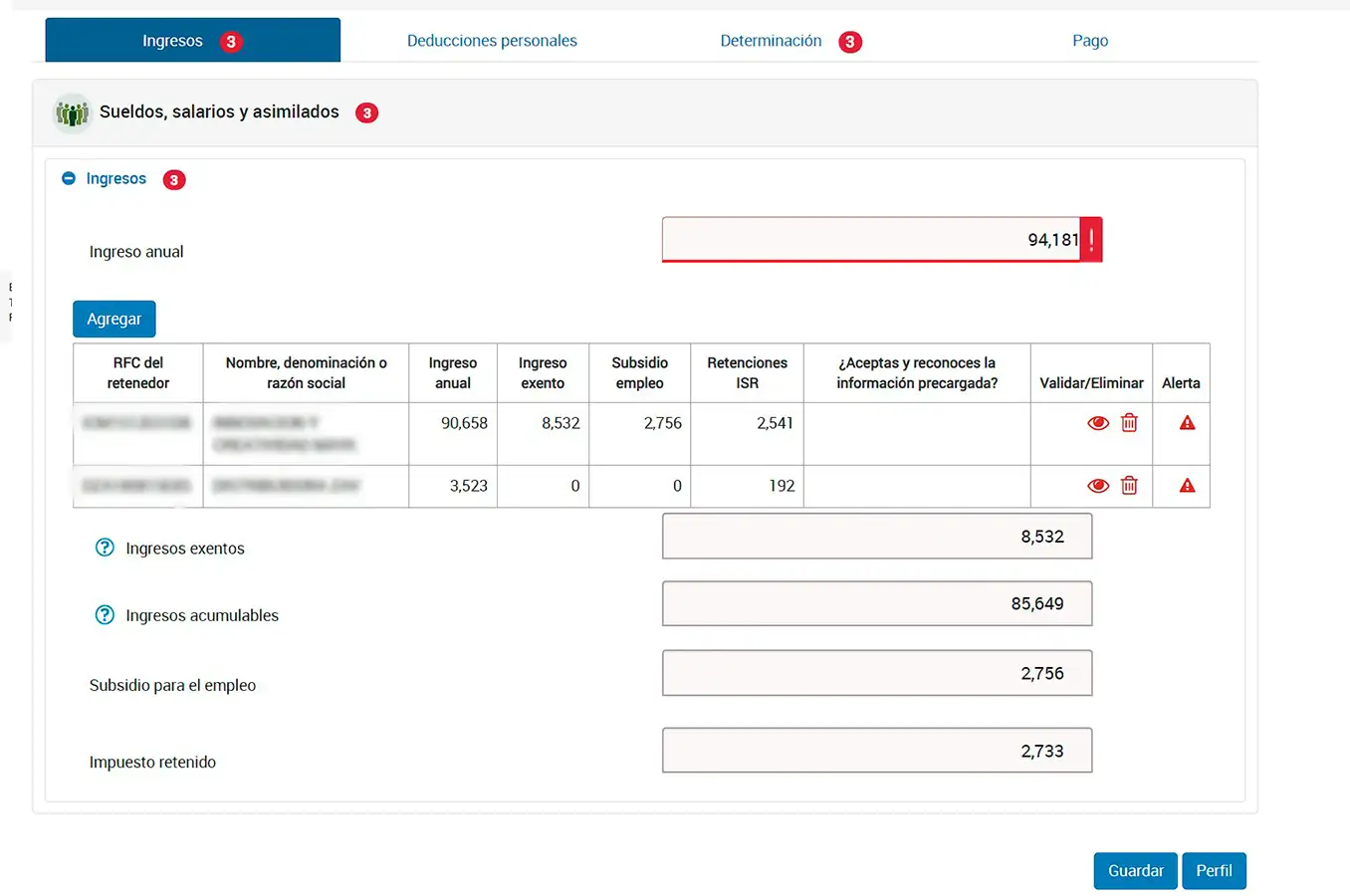Click the Perfil button
The height and width of the screenshot is (896, 1350).
[x=1214, y=871]
